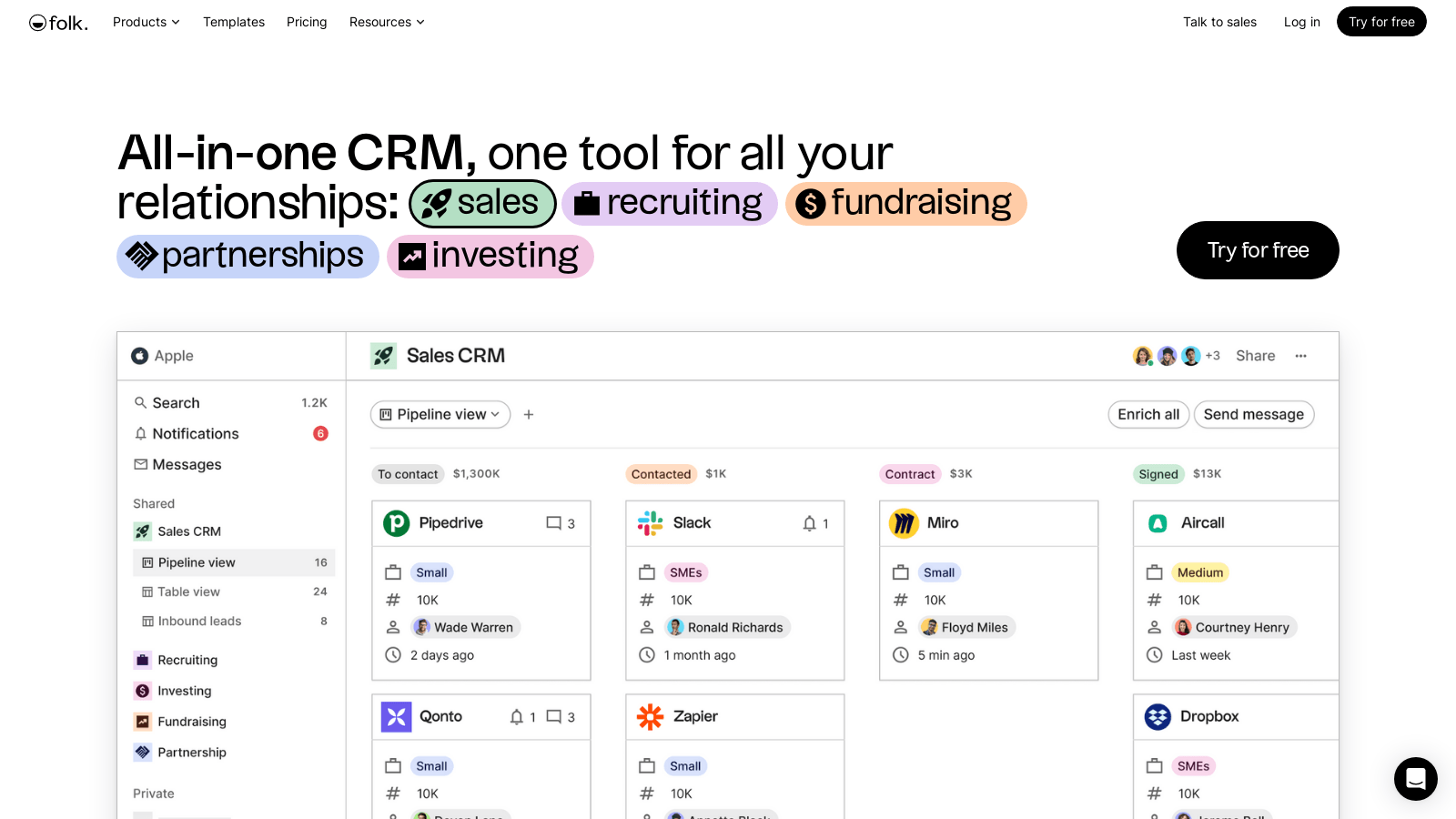This screenshot has width=1456, height=819.
Task: Open the Products dropdown menu
Action: [x=146, y=22]
